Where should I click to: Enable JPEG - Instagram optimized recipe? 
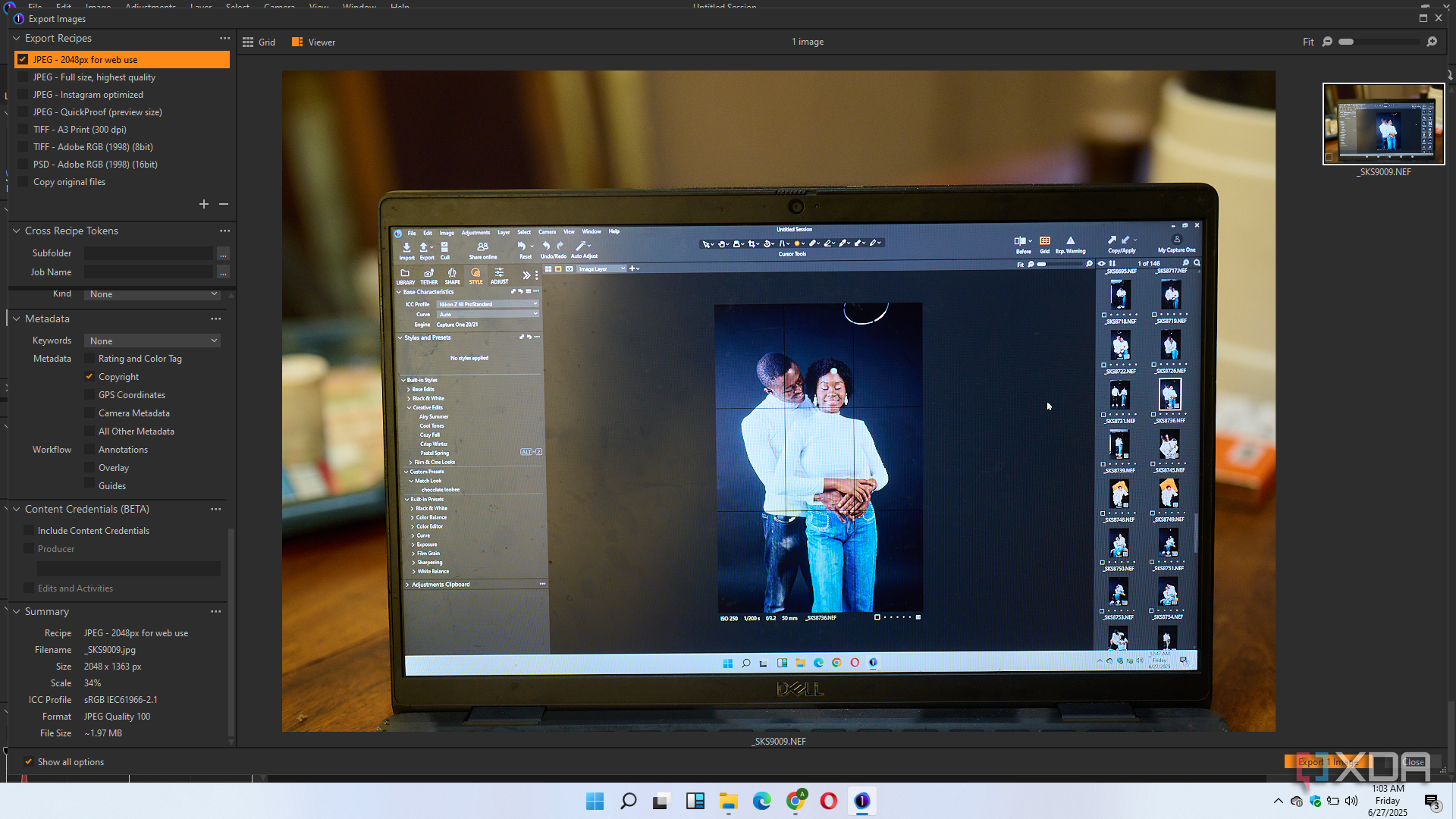point(23,95)
